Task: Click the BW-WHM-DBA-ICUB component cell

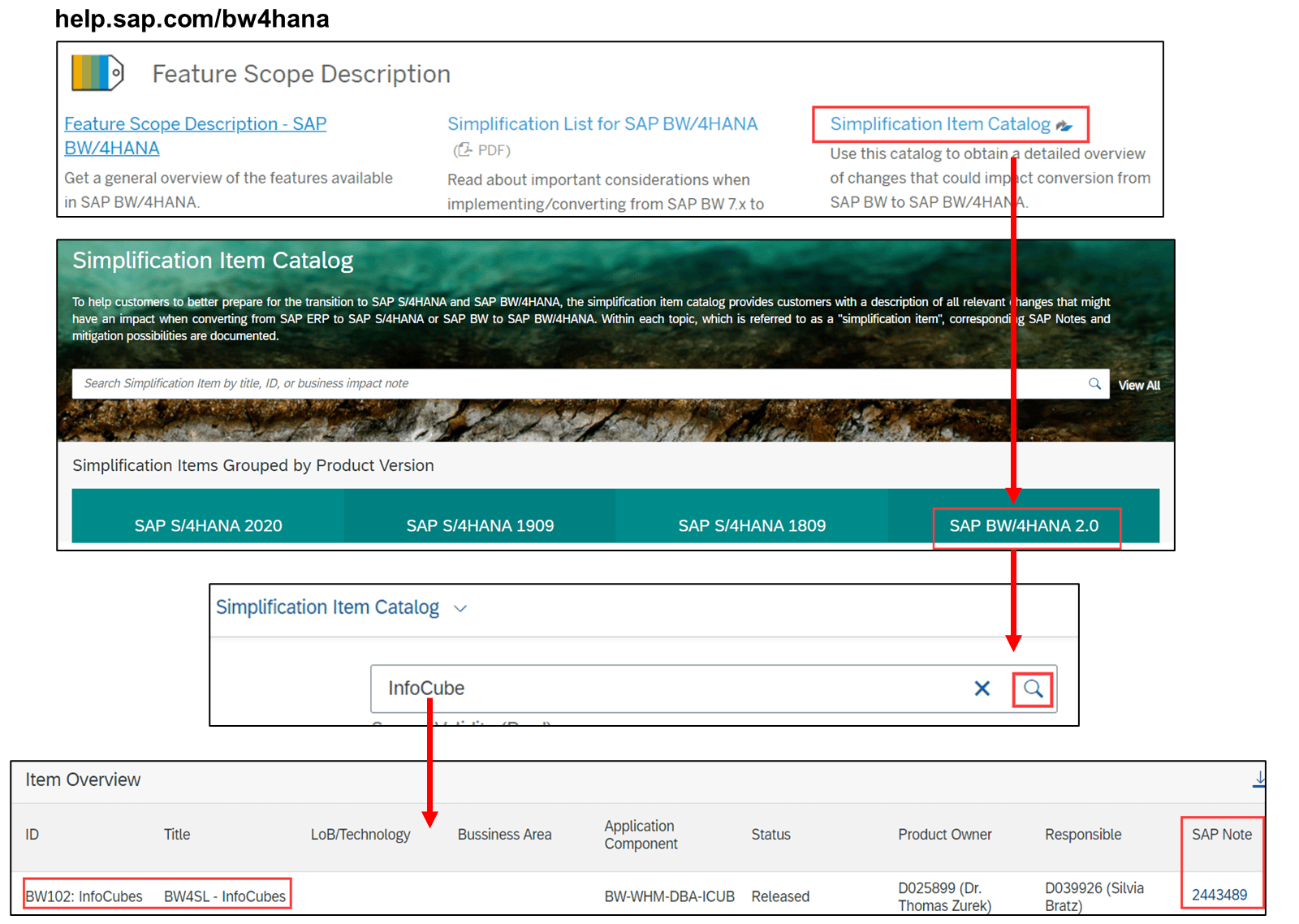Action: tap(669, 896)
